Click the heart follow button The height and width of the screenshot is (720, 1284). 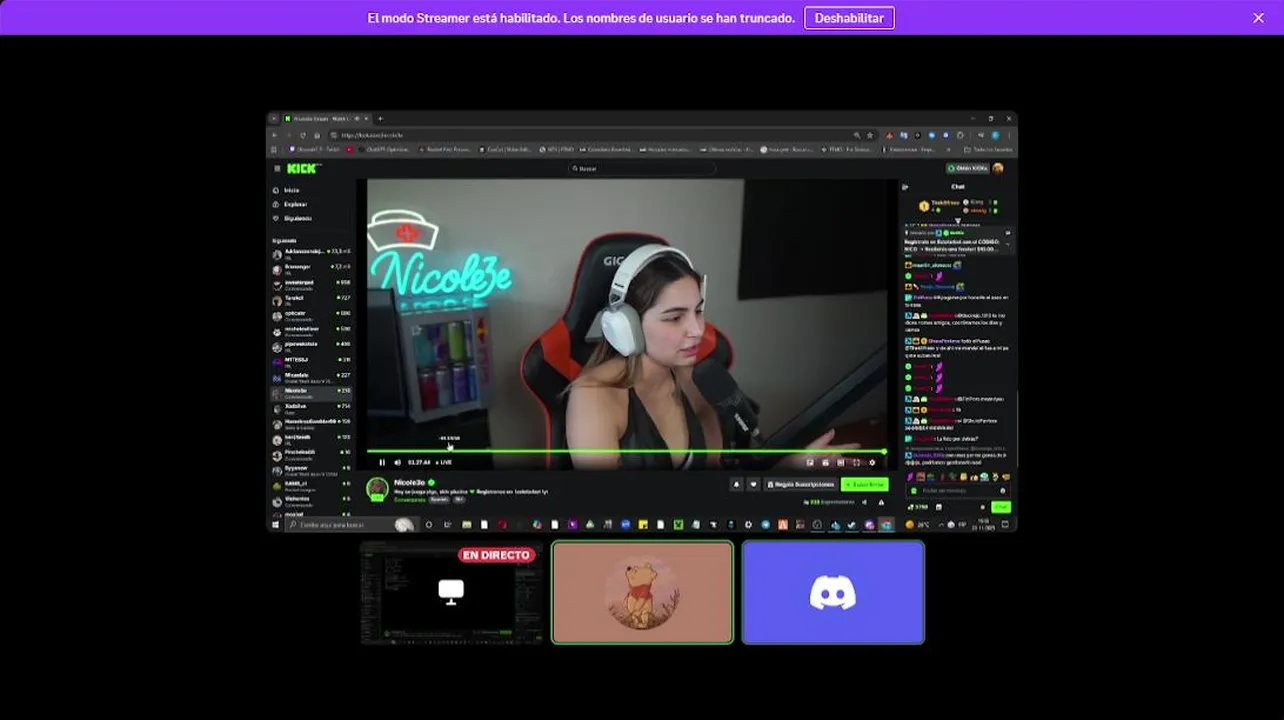[753, 484]
